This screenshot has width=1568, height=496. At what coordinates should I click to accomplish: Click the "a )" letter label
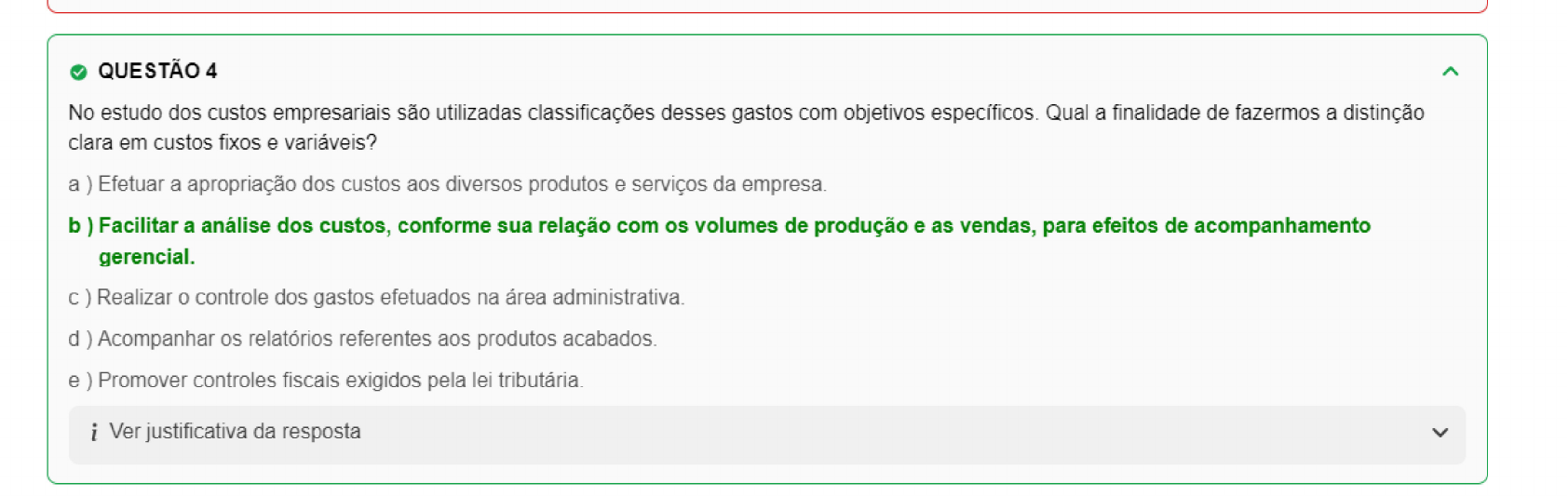tap(80, 184)
